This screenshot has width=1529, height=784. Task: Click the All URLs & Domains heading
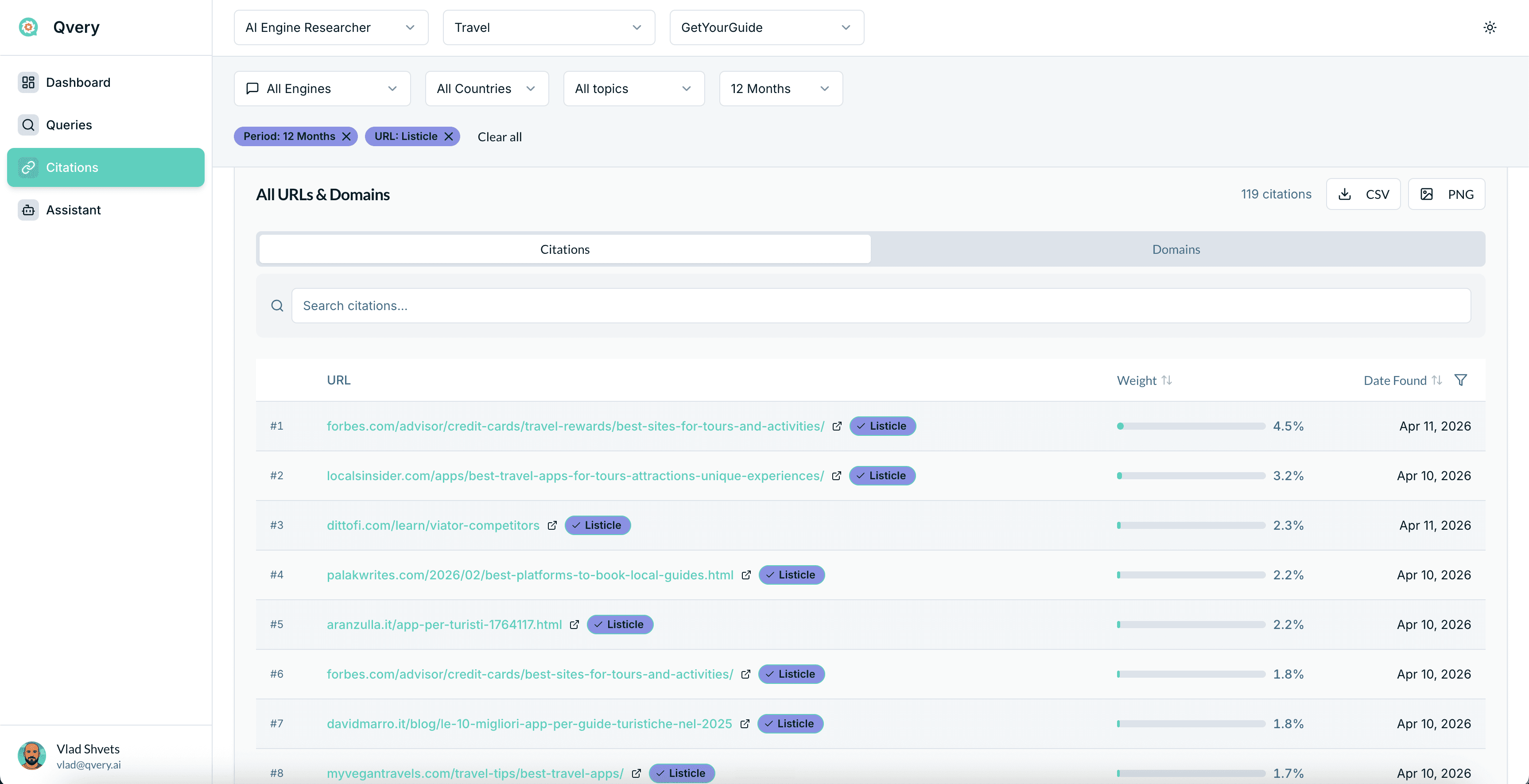coord(323,194)
